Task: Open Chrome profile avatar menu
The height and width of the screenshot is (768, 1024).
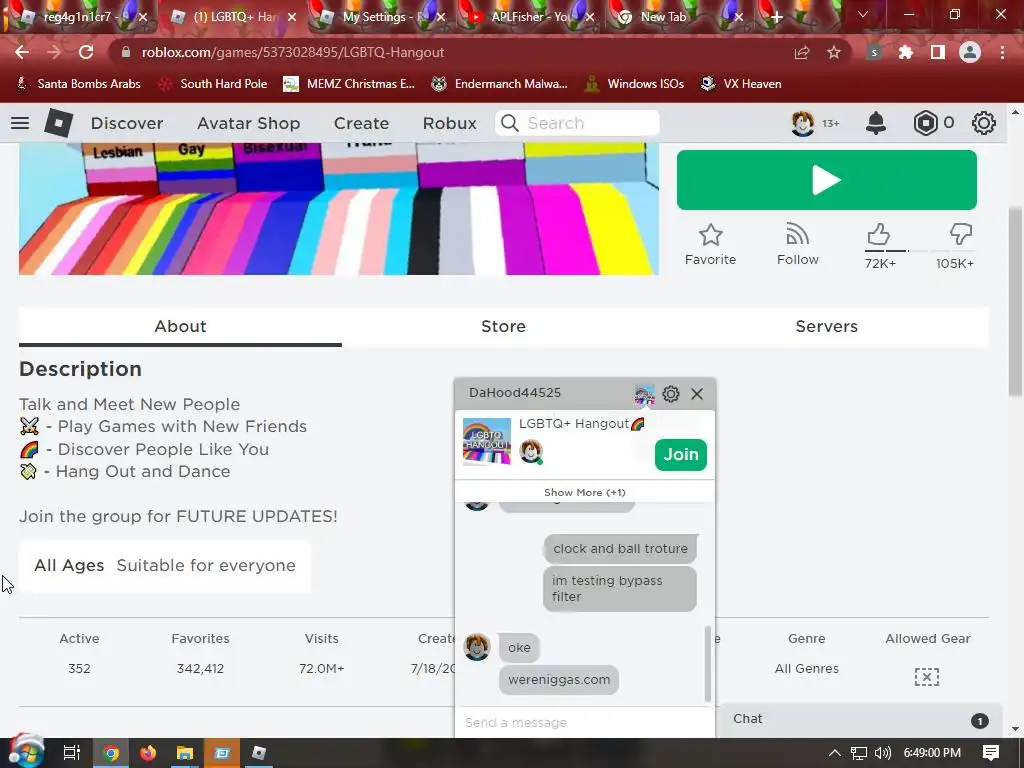Action: [x=970, y=52]
